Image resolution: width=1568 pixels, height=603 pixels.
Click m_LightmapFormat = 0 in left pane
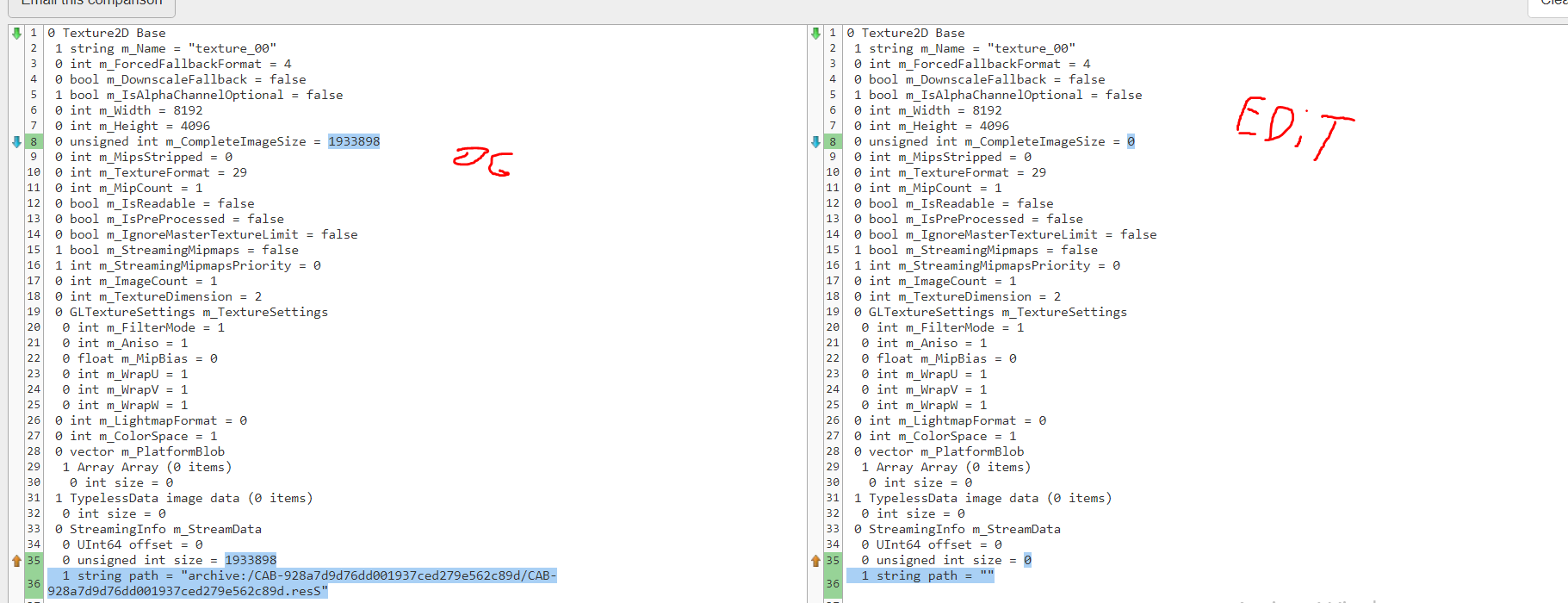[151, 420]
